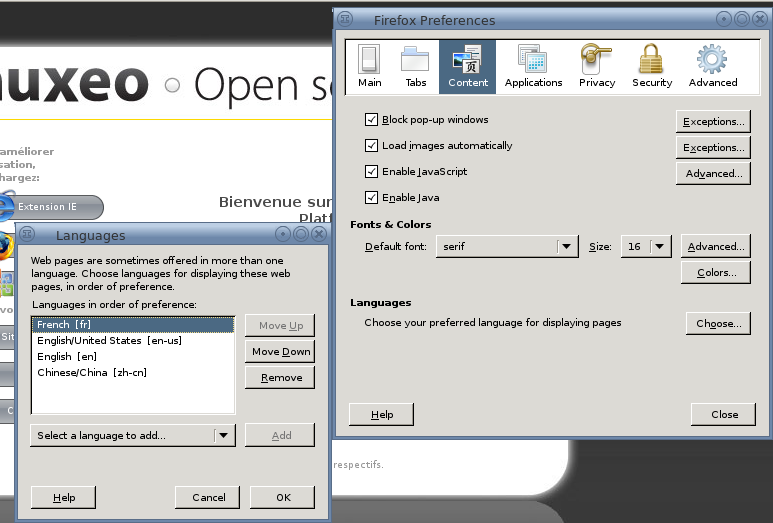Select French [fr] in the language list

point(133,324)
